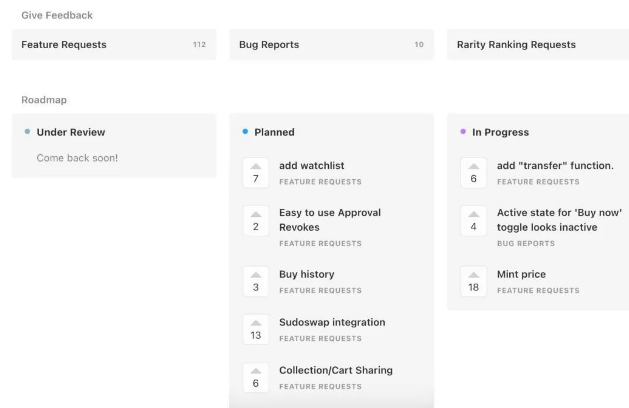Open the 'Buy history' post title
Image resolution: width=629 pixels, height=408 pixels.
pos(306,274)
